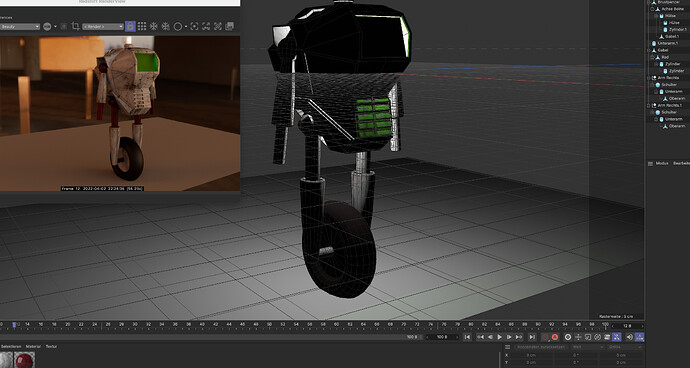Open the small arrow beside the circle icon

186,26
